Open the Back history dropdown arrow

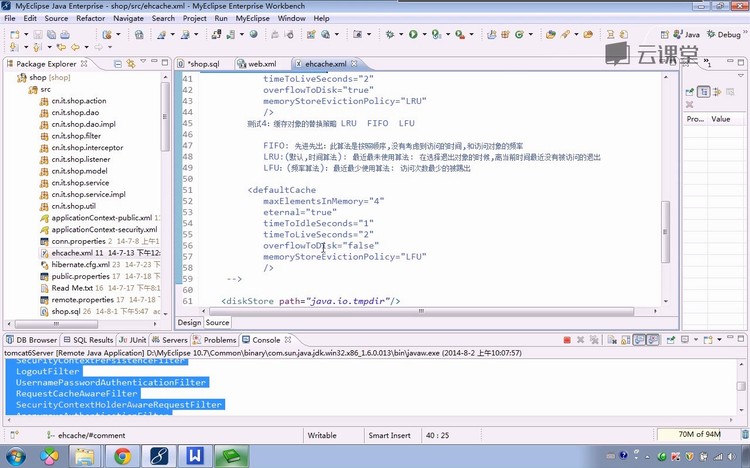[86, 47]
